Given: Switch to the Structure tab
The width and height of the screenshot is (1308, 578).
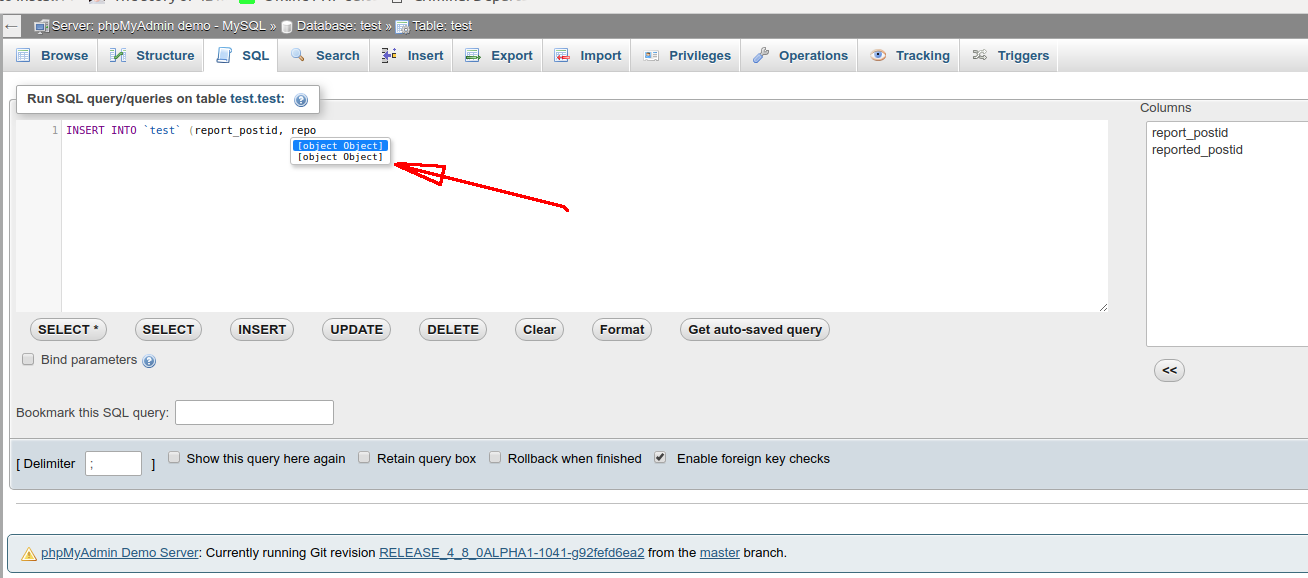Looking at the screenshot, I should coord(151,56).
